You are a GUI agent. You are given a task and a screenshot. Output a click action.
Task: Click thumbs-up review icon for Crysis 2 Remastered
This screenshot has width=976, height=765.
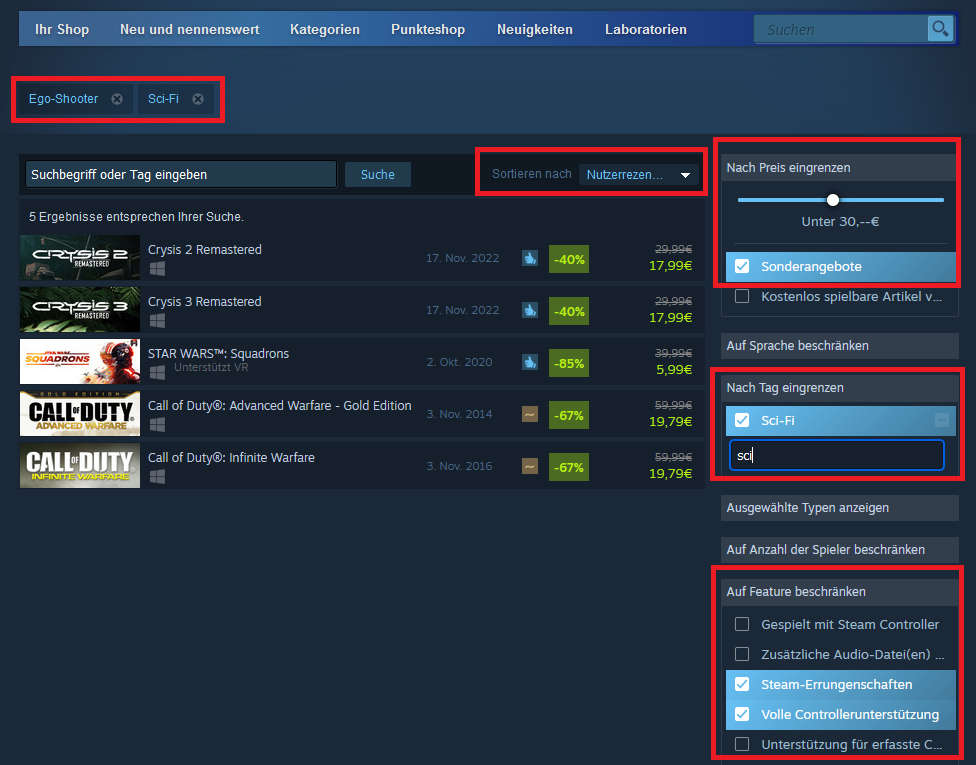click(x=530, y=258)
